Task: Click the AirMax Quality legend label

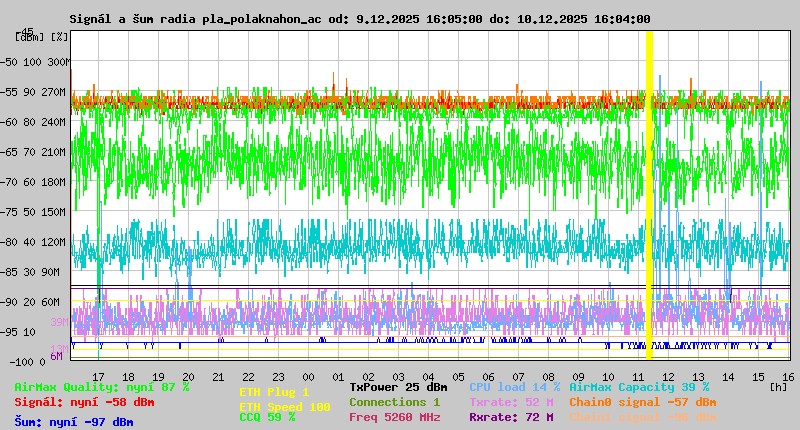Action: pyautogui.click(x=101, y=387)
